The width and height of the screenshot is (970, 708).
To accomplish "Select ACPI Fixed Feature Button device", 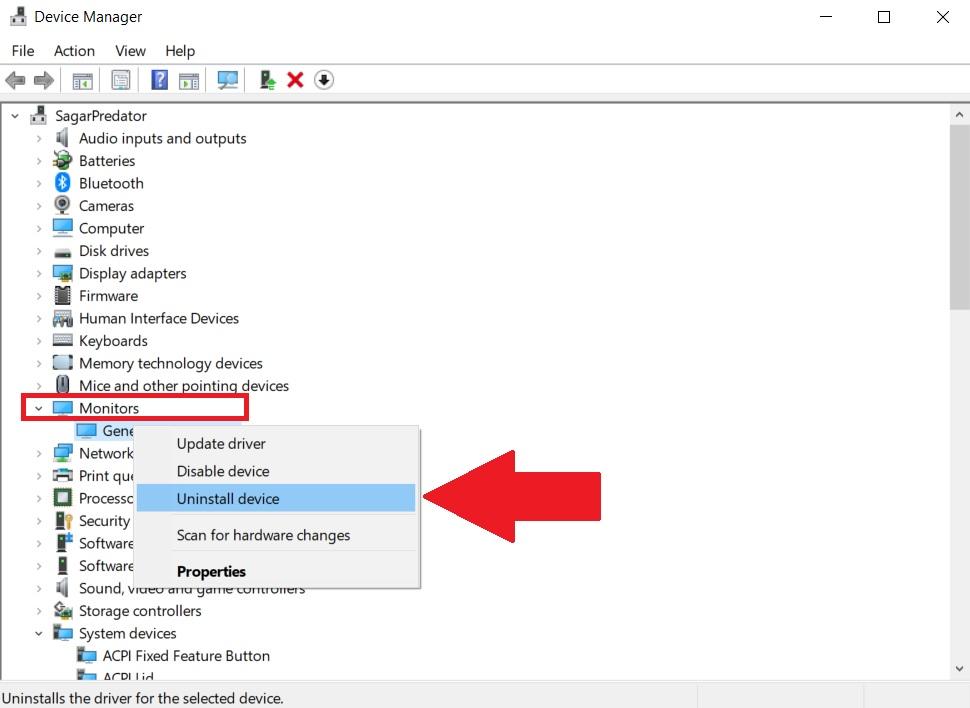I will point(186,655).
